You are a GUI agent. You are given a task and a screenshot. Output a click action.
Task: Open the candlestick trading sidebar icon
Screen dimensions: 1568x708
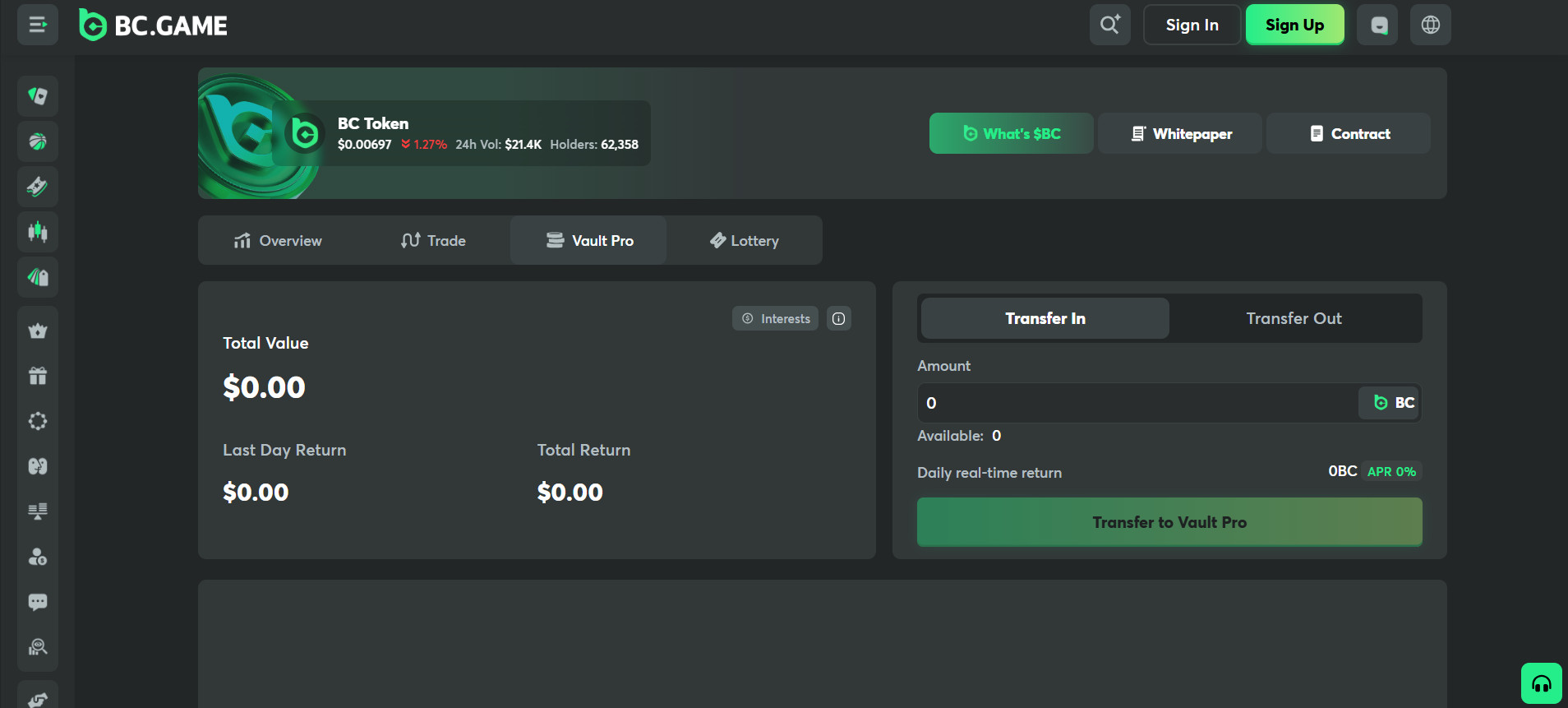point(38,231)
